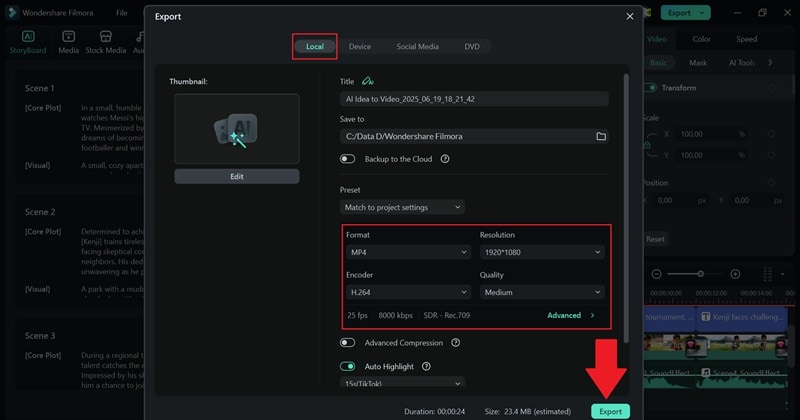Click the Save to path field
The image size is (800, 420).
pos(466,136)
